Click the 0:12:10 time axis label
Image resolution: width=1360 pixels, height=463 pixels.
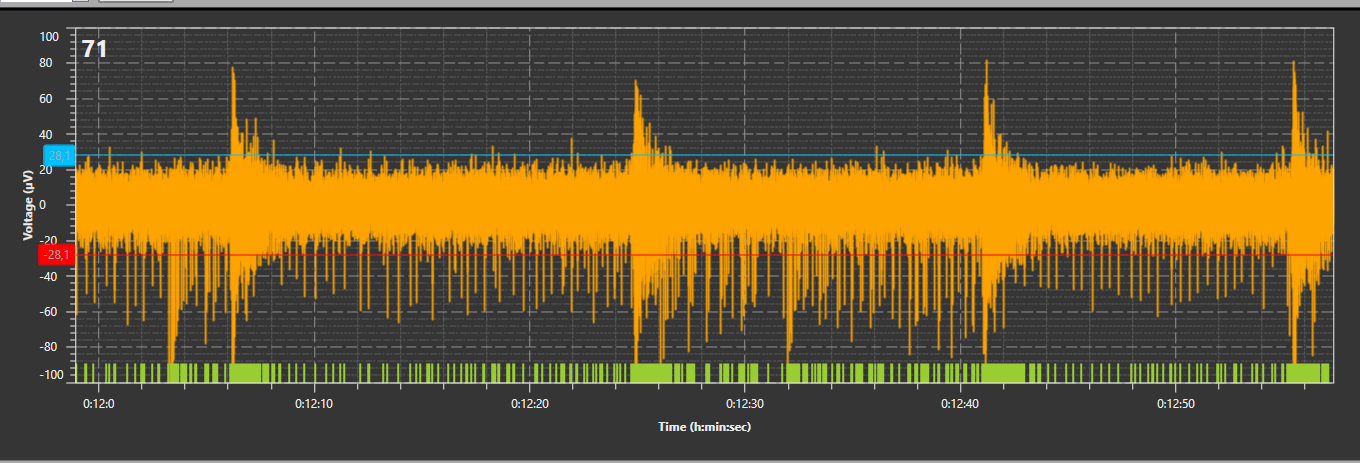(314, 403)
